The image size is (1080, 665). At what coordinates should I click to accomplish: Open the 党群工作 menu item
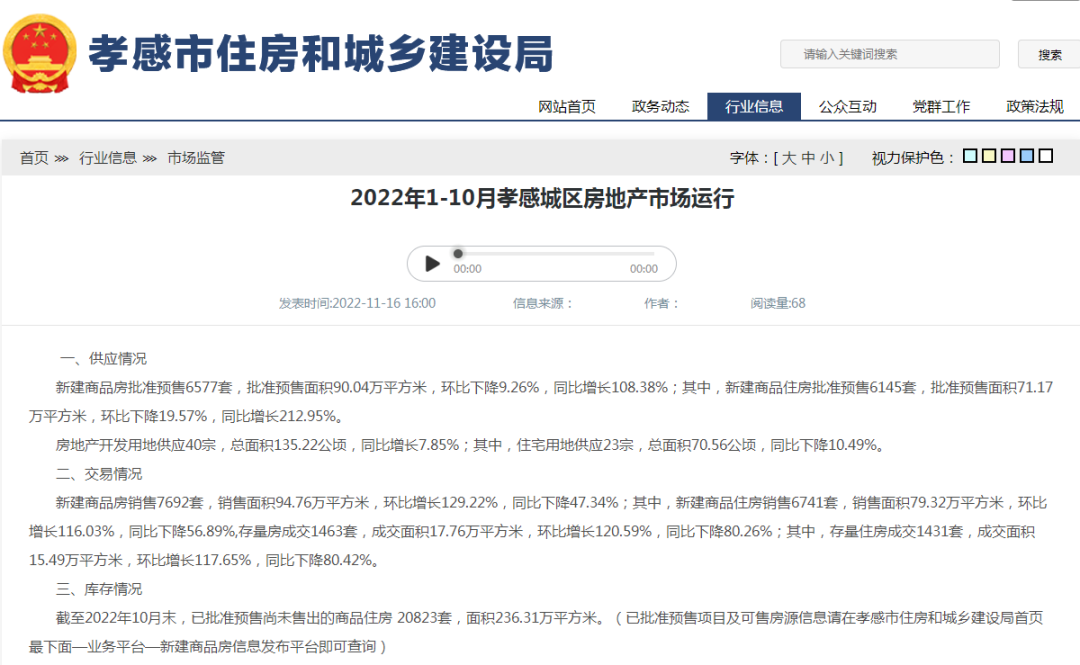coord(941,107)
